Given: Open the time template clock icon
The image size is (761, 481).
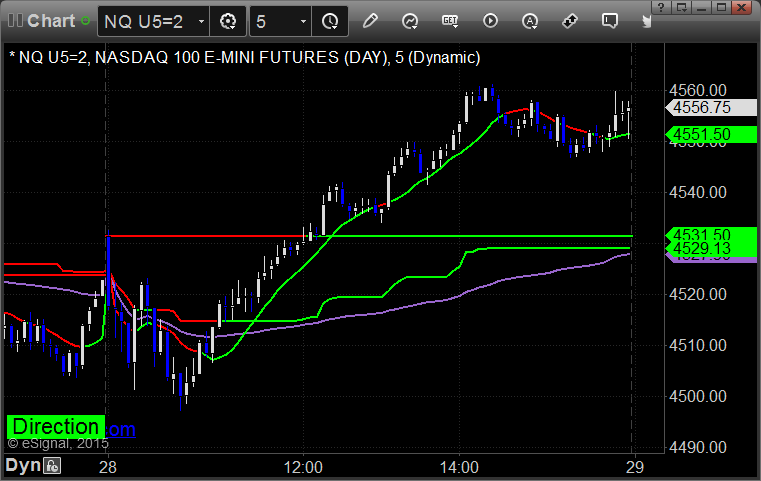Looking at the screenshot, I should pyautogui.click(x=330, y=22).
